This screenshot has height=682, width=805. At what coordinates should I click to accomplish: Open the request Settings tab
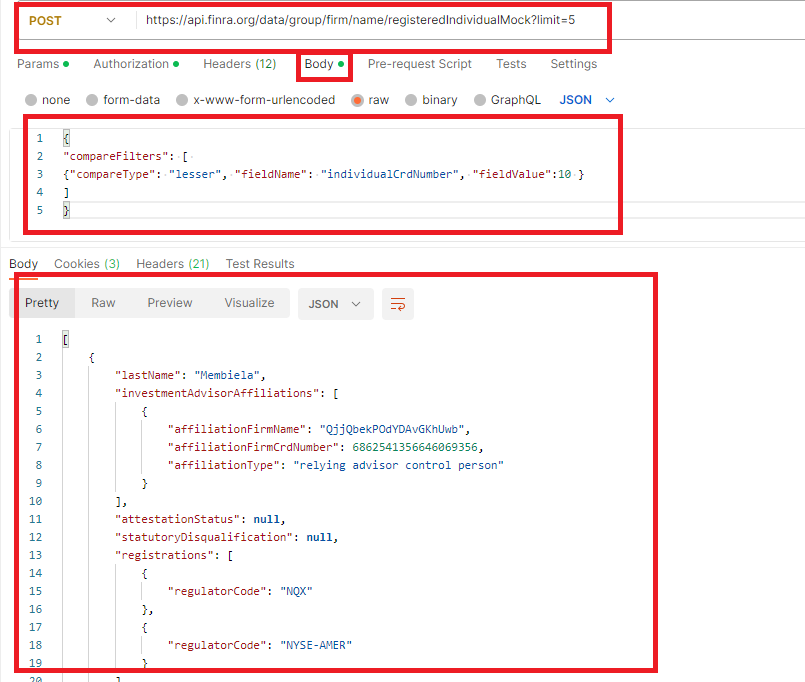[573, 64]
